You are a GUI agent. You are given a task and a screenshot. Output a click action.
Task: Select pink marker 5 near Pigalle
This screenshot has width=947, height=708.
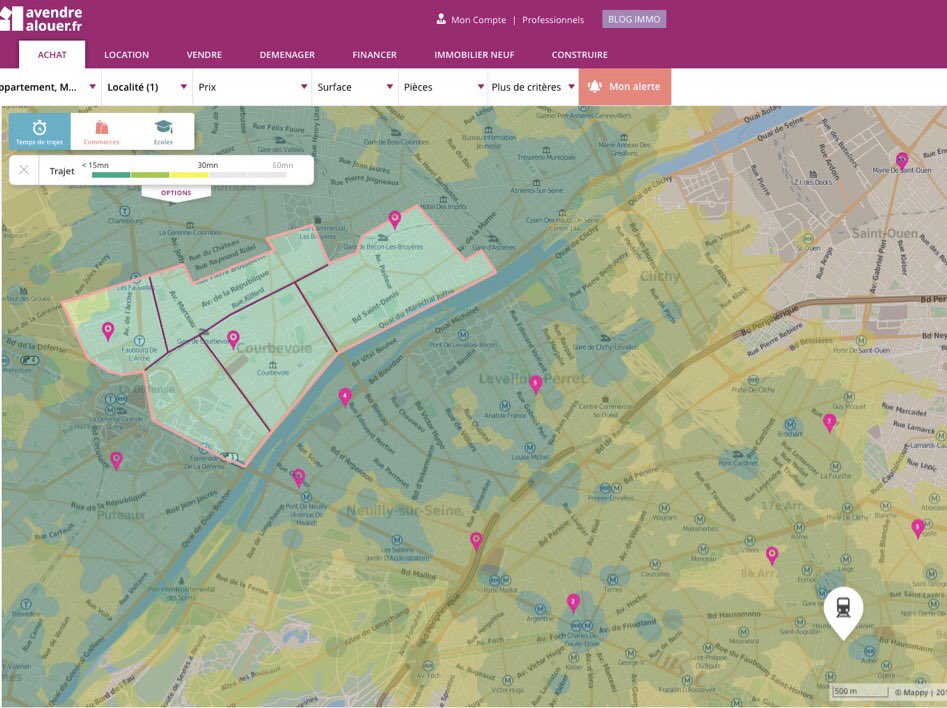click(x=918, y=528)
